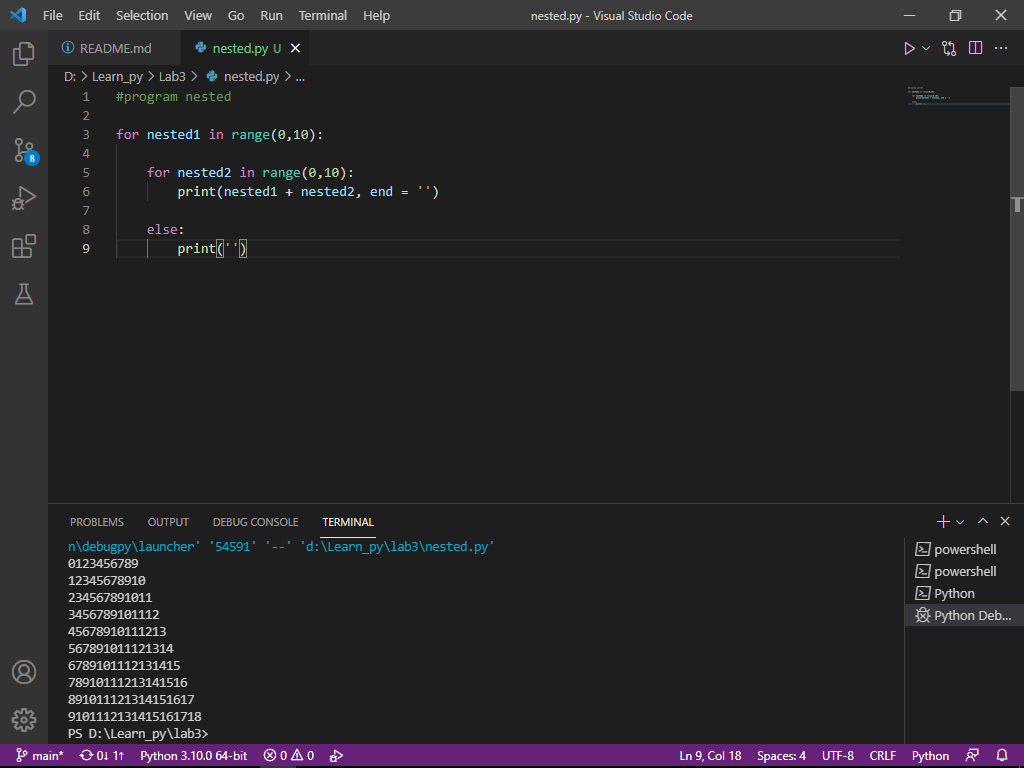Click Ln 9, Col 18 go-to-line indicator
1024x768 pixels.
coord(710,756)
